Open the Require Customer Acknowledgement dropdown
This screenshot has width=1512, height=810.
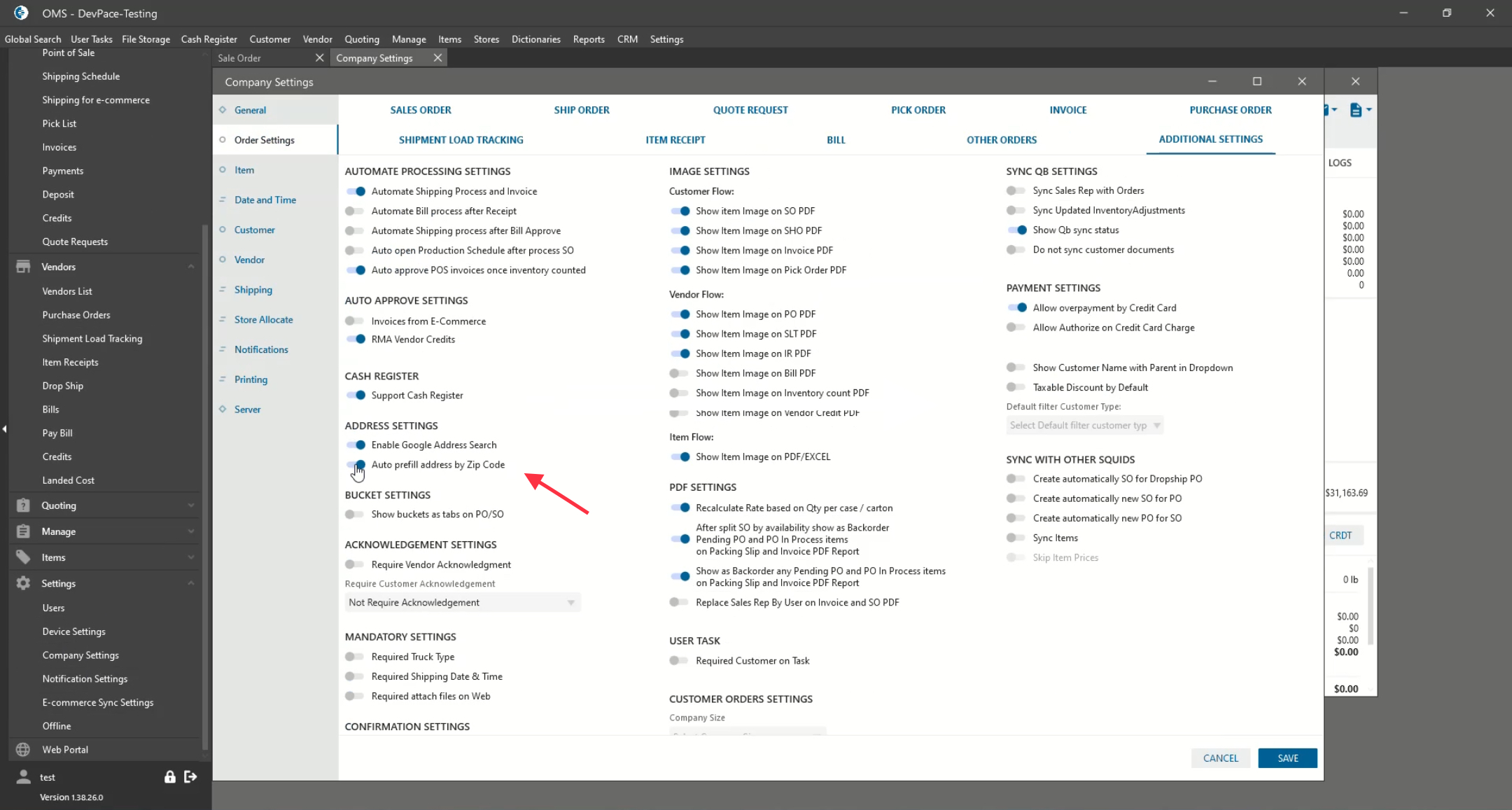462,602
